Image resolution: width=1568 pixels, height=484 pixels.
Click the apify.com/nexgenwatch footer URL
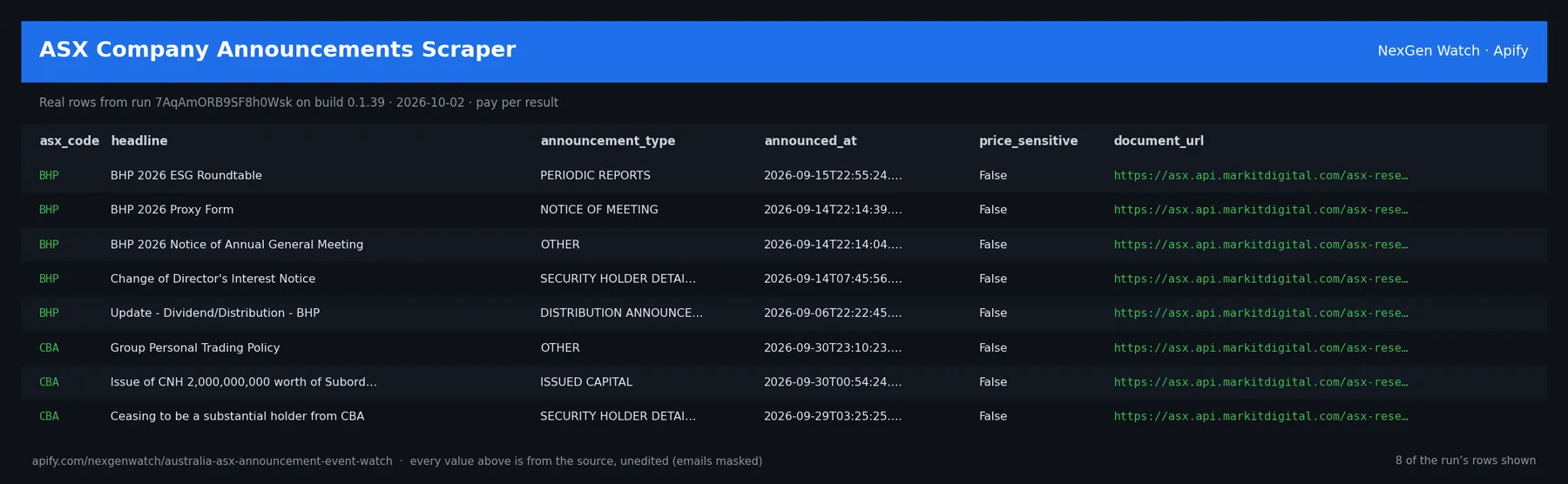click(213, 461)
